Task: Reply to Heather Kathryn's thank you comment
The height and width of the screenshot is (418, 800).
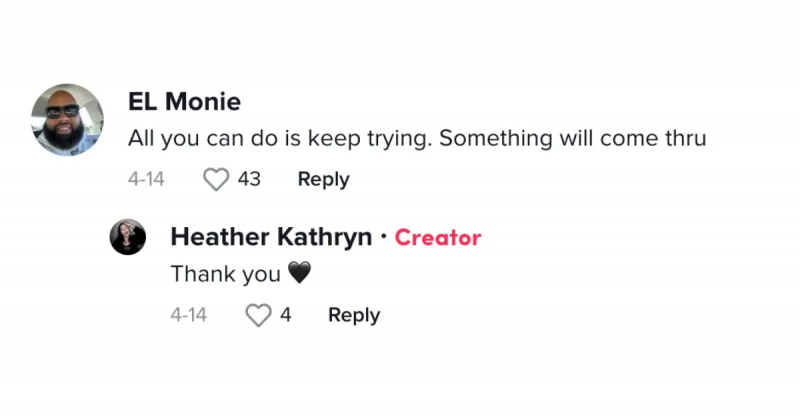Action: (x=354, y=315)
